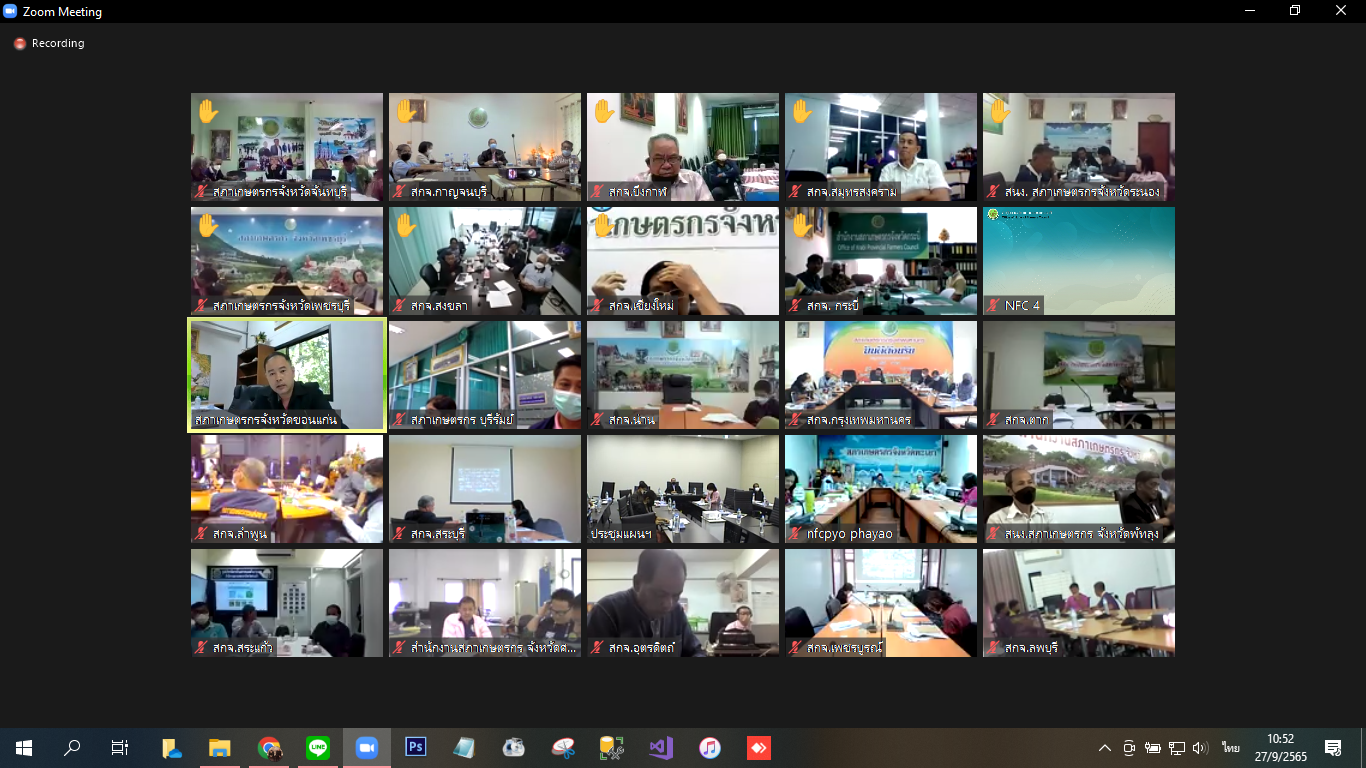
Task: Click the highlighted active speaker video tile
Action: click(x=287, y=375)
